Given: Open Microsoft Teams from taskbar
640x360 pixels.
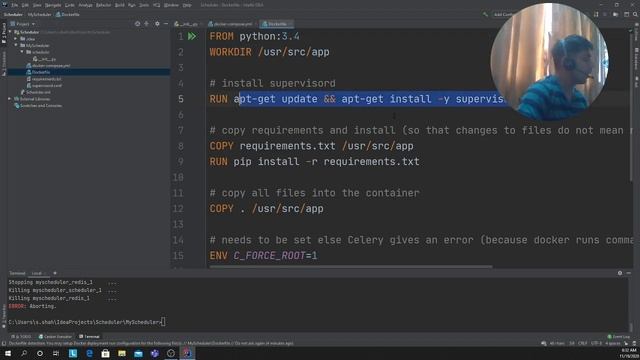Looking at the screenshot, I should (155, 353).
